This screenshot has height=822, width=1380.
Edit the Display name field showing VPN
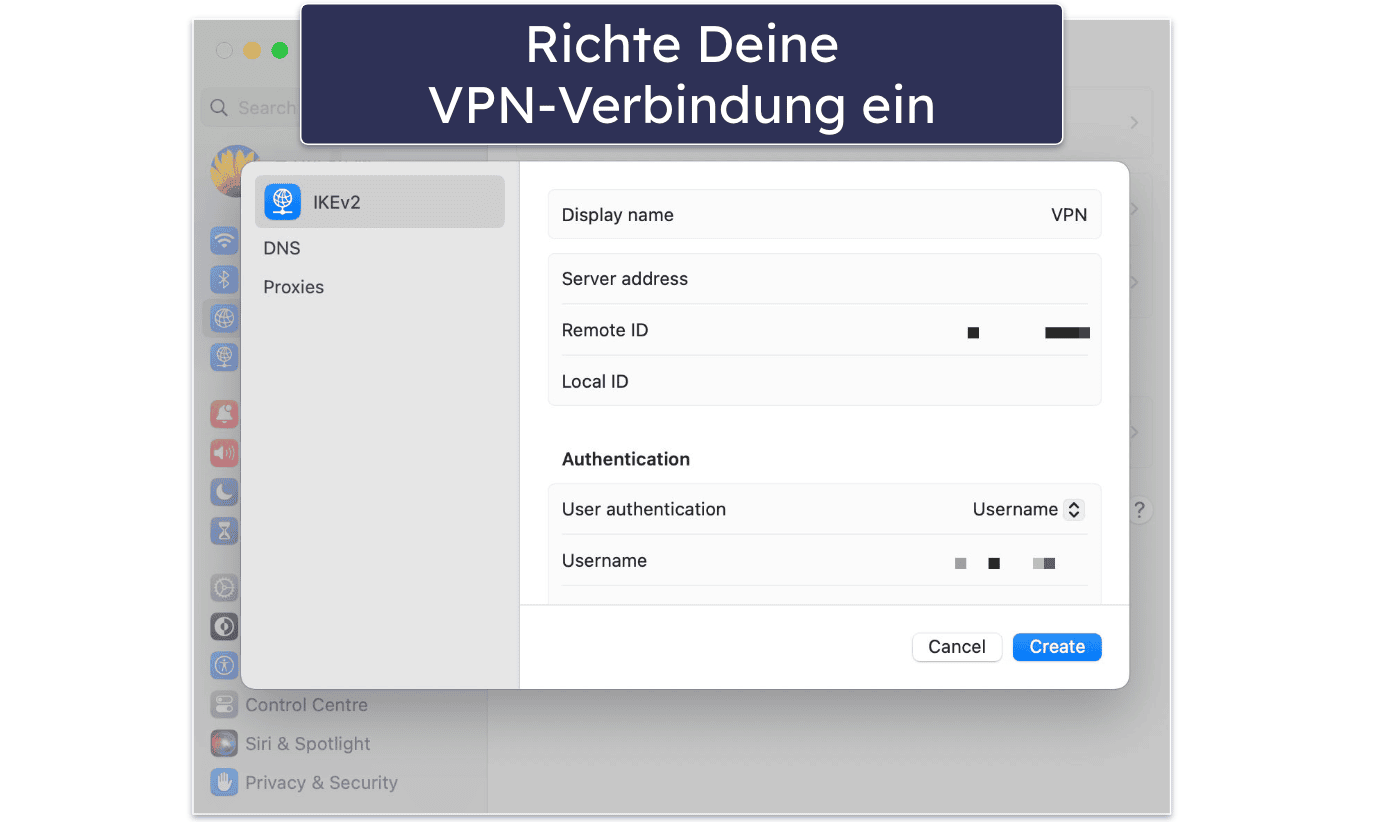pyautogui.click(x=825, y=215)
